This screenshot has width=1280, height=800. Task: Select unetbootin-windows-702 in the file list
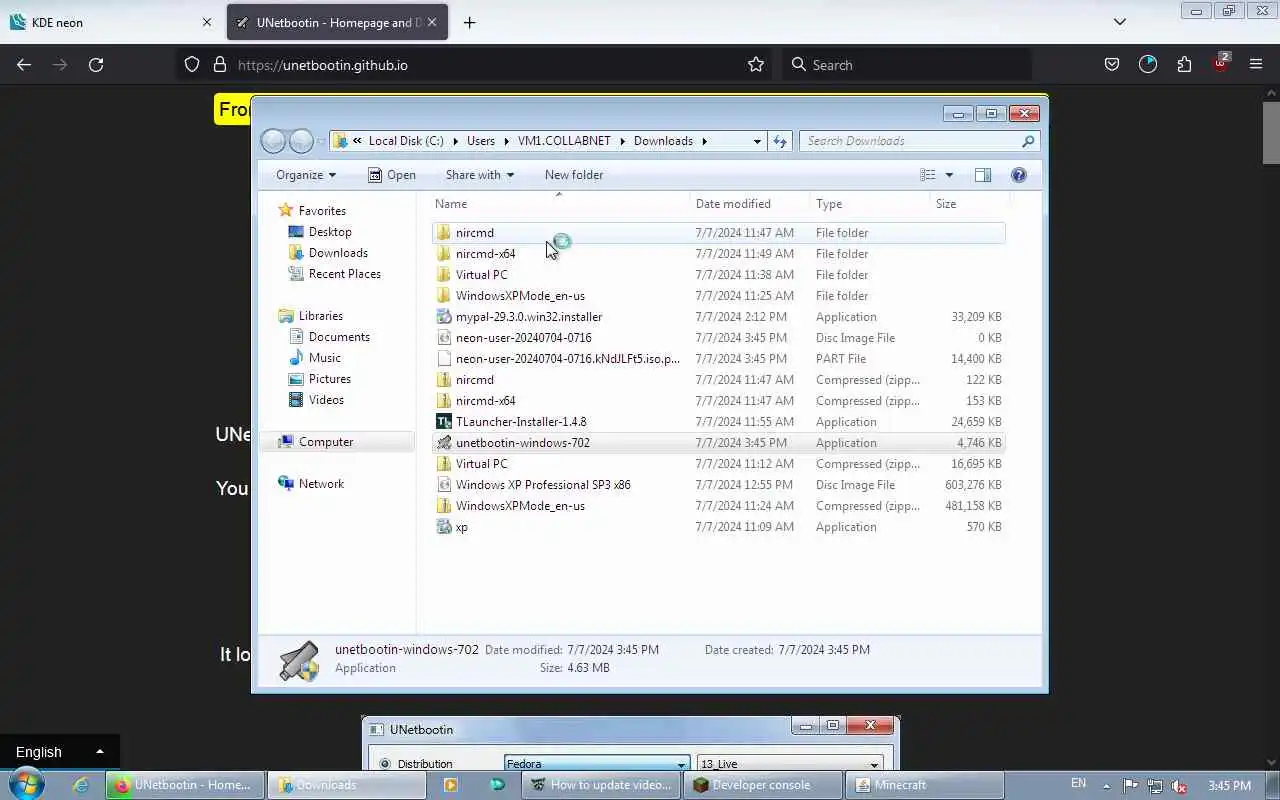point(718,443)
